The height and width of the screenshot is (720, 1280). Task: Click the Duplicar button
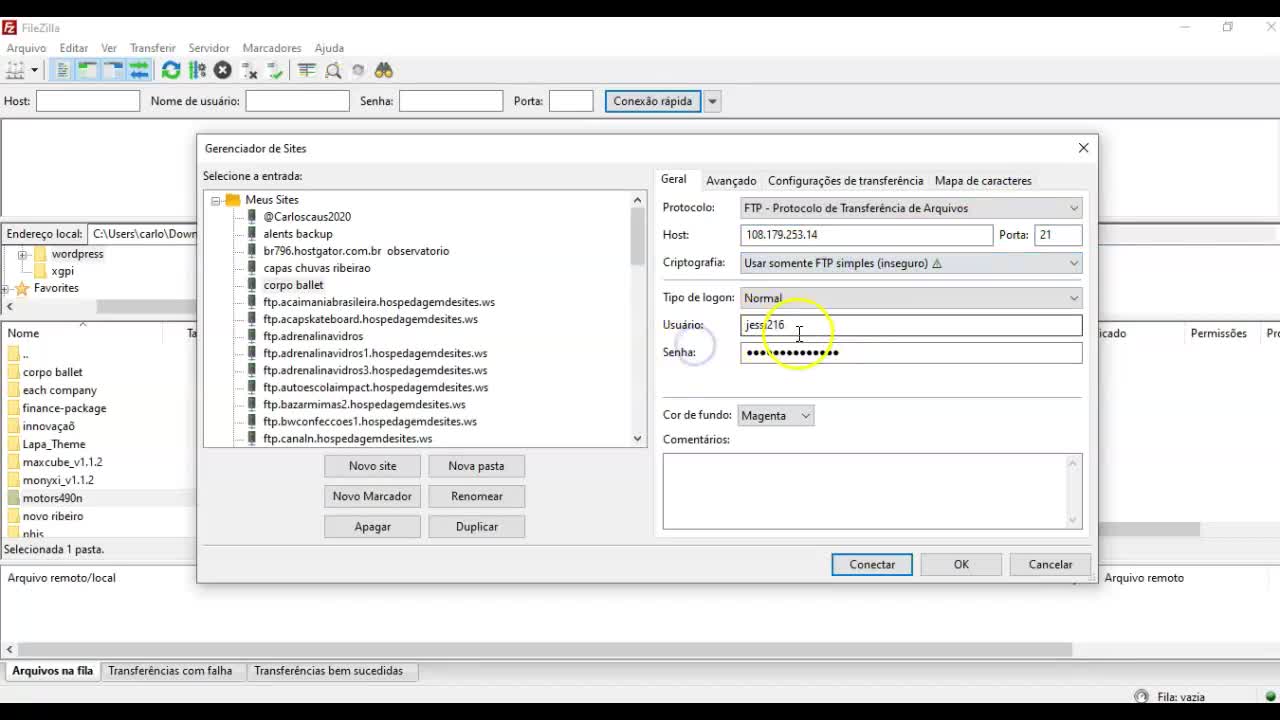point(476,527)
